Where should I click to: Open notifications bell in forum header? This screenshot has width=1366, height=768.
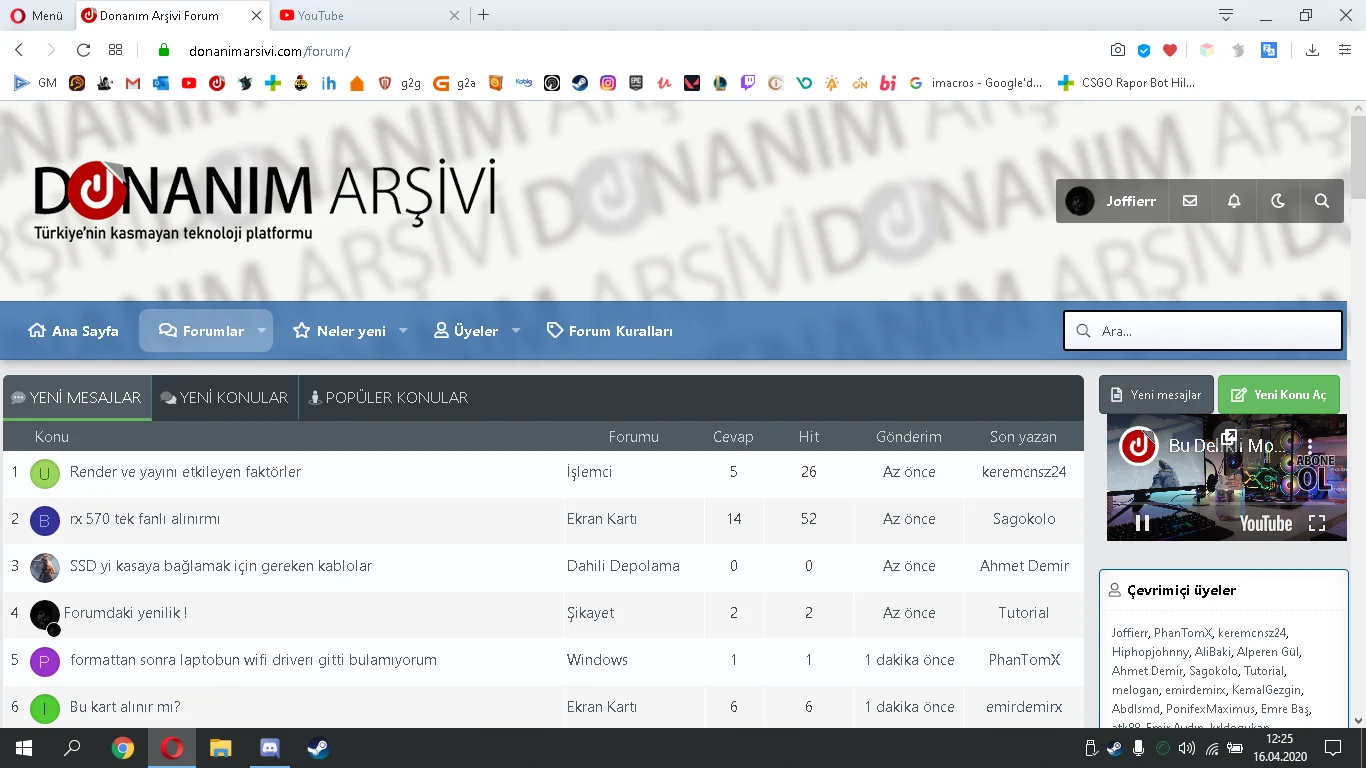tap(1234, 201)
